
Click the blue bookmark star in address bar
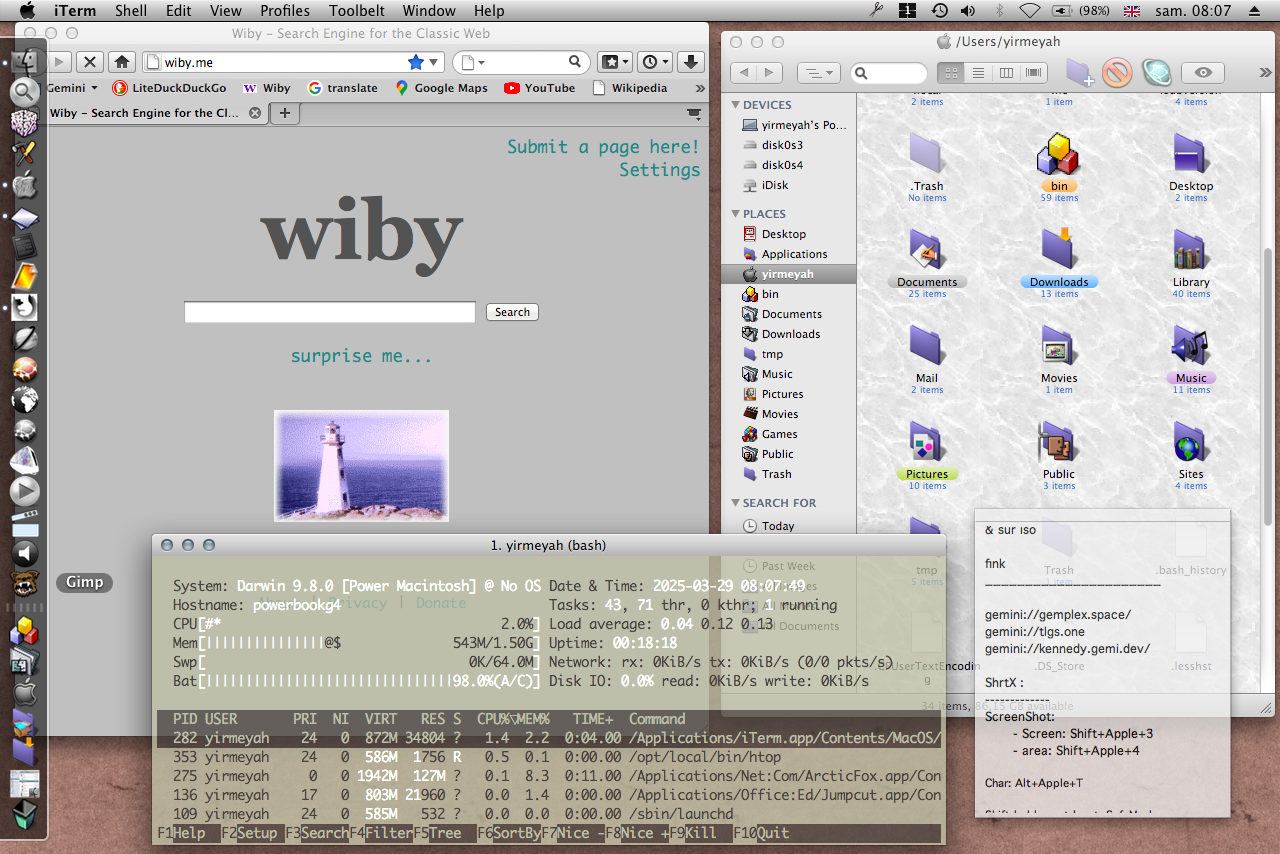click(416, 62)
